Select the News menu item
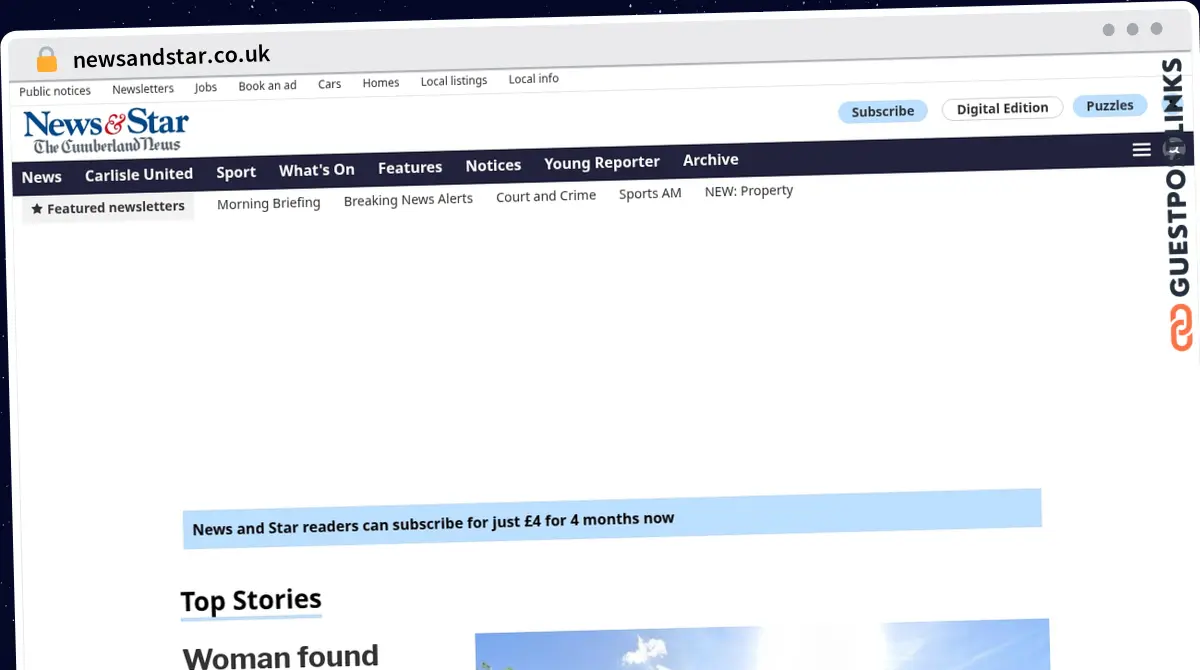This screenshot has width=1200, height=670. pos(42,177)
